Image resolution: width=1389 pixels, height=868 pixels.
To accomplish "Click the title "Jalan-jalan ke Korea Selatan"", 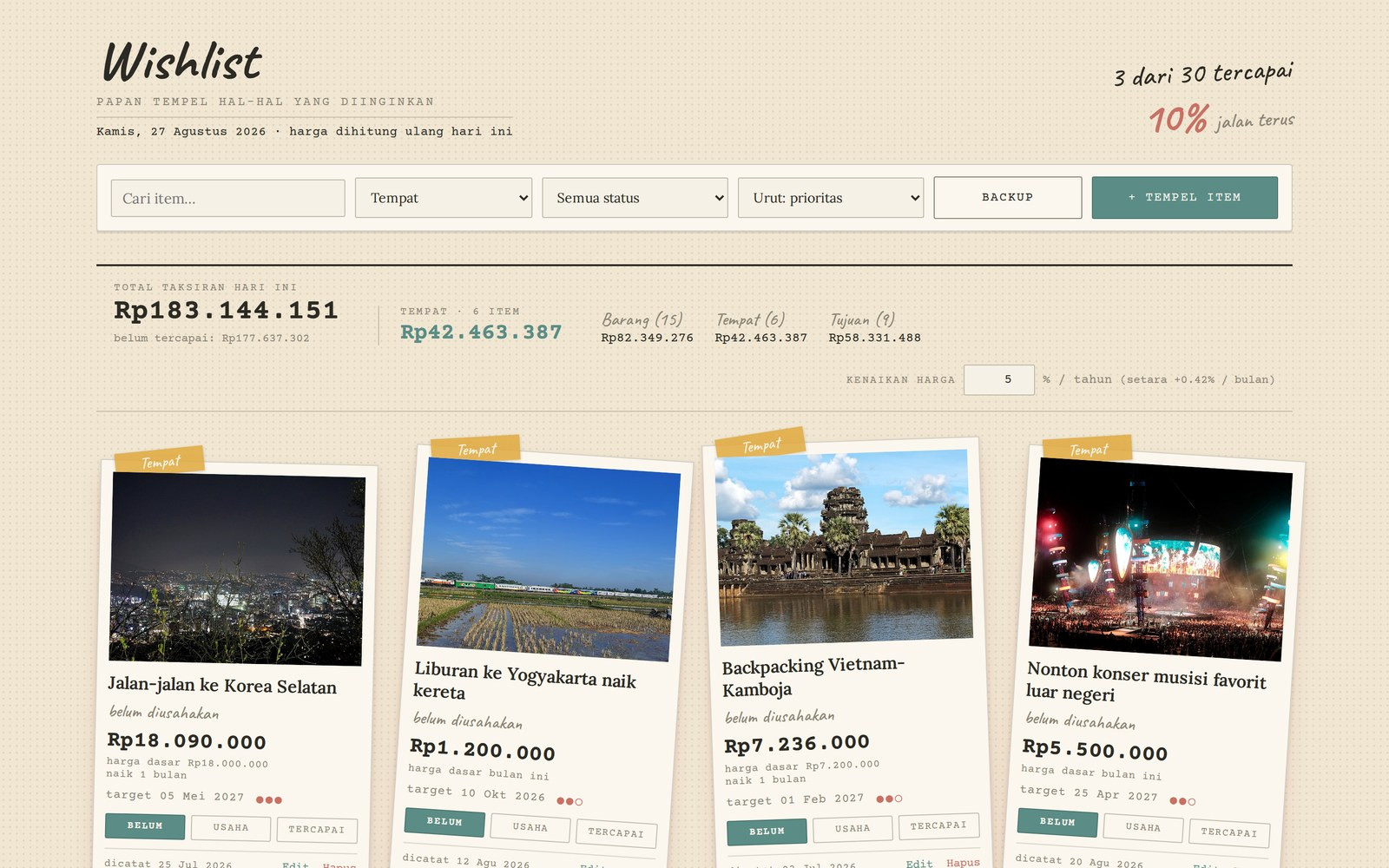I will [222, 686].
